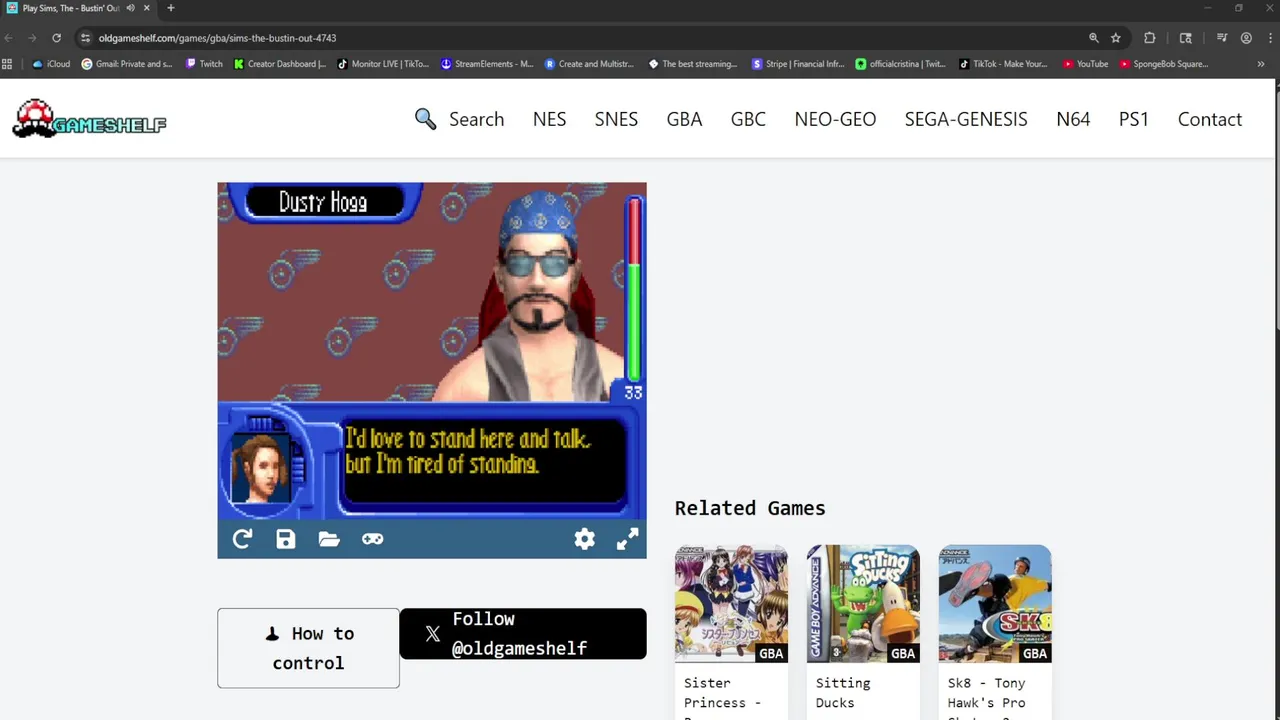This screenshot has width=1280, height=720.
Task: Click the How to control button
Action: [x=308, y=648]
